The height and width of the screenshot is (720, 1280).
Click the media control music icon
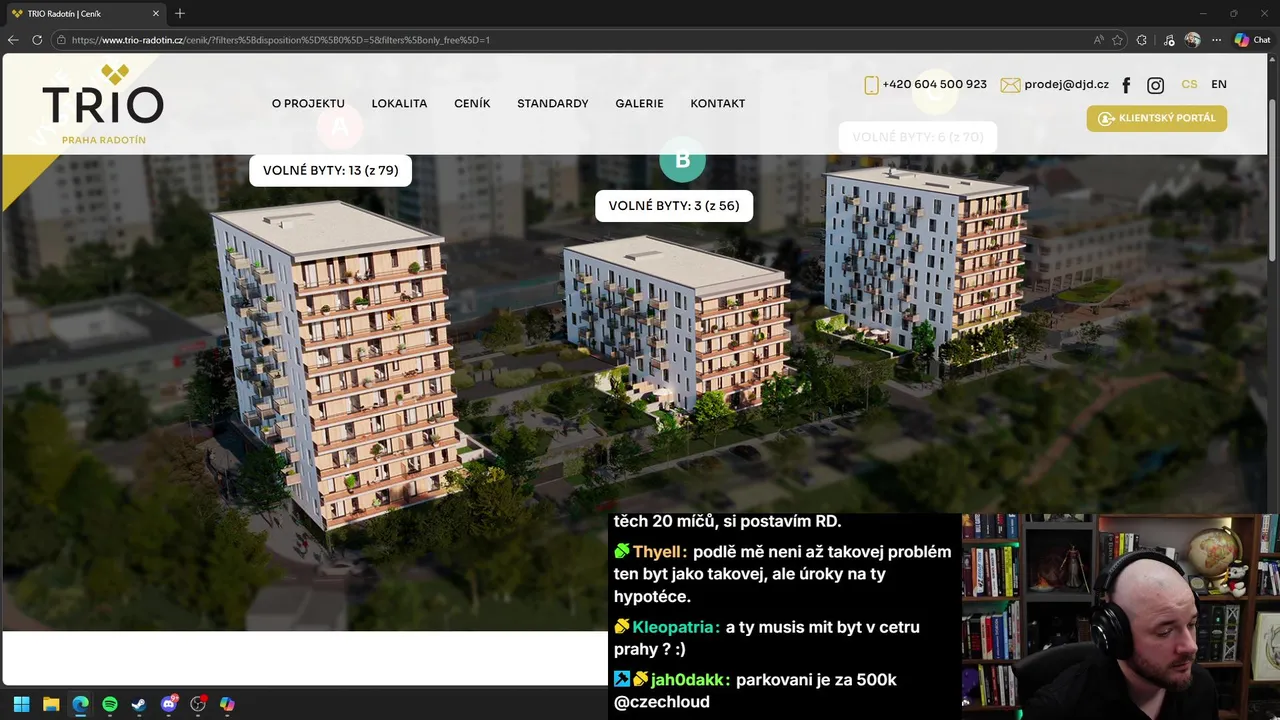coord(1169,40)
